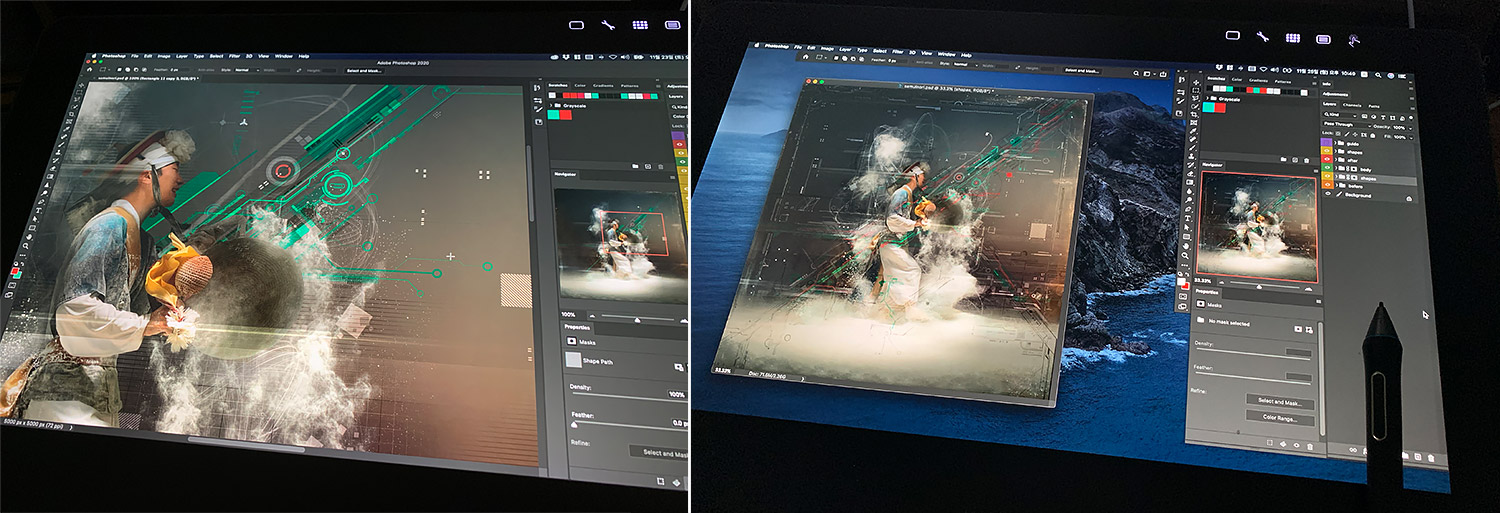Click the Color Range... button

click(x=1281, y=417)
